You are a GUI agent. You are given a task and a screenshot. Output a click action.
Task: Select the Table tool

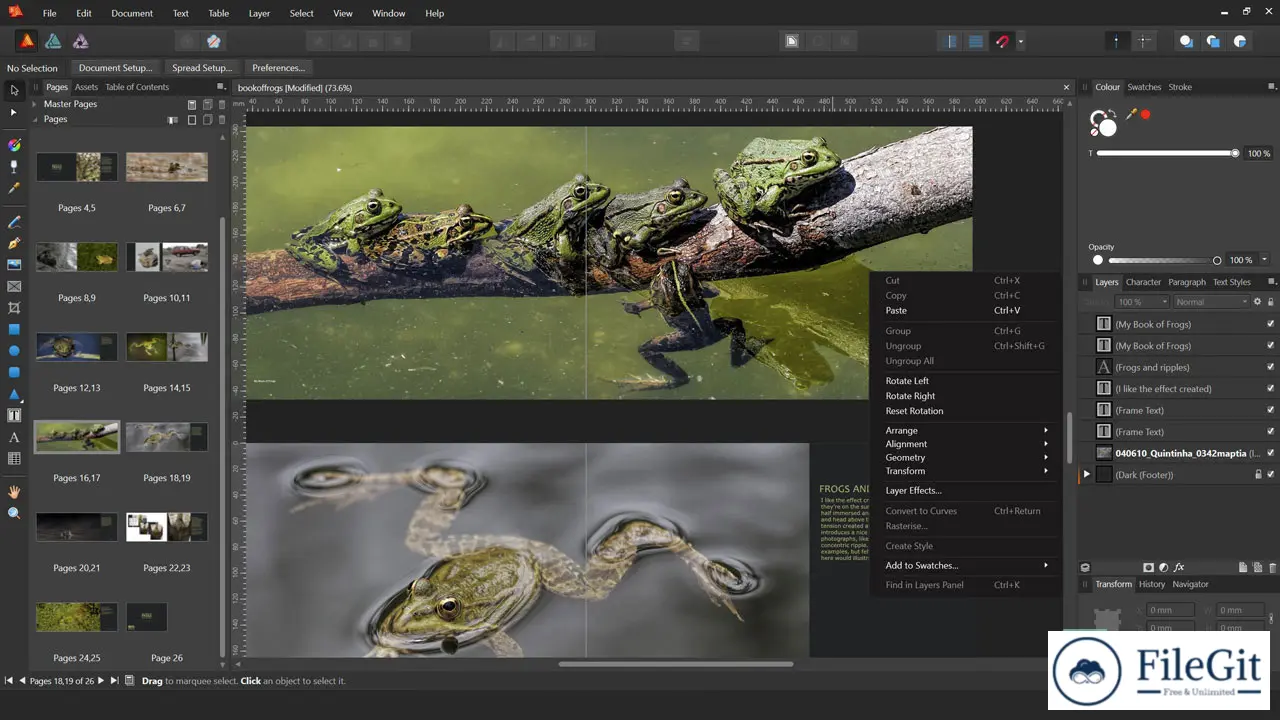(14, 459)
